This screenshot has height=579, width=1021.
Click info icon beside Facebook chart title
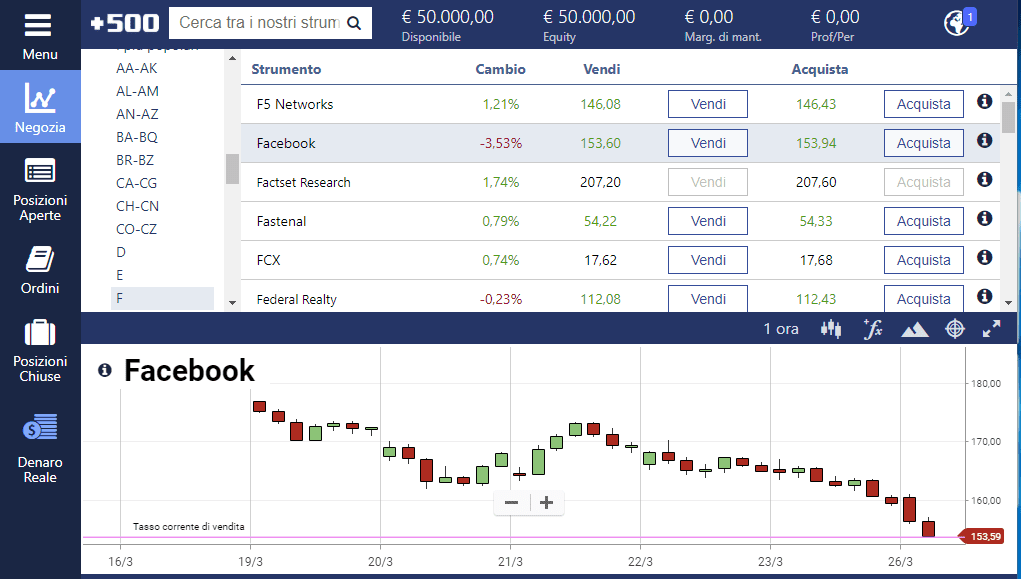pyautogui.click(x=105, y=371)
